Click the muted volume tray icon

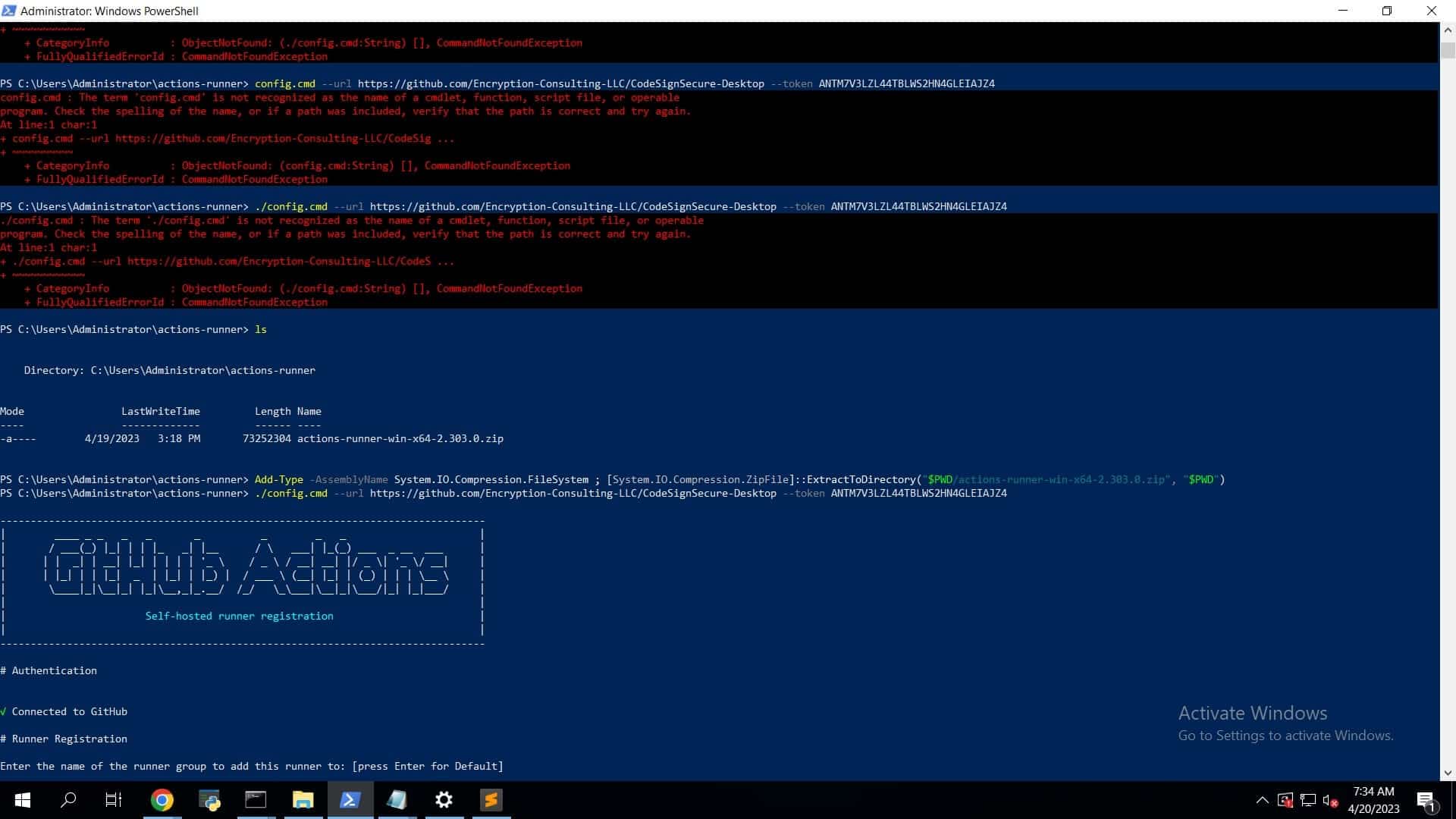1330,800
